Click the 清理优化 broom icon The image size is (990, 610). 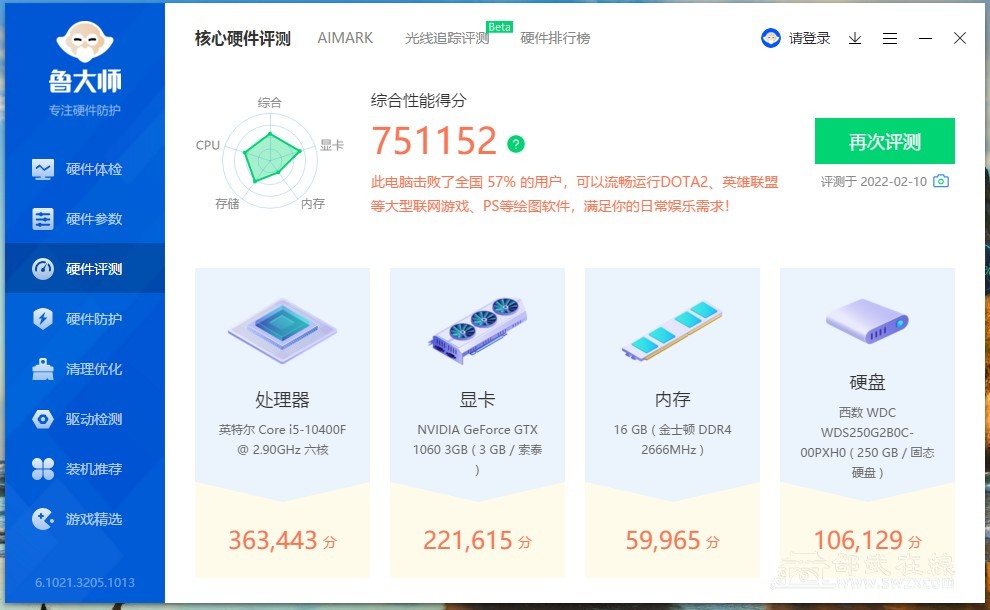(43, 369)
